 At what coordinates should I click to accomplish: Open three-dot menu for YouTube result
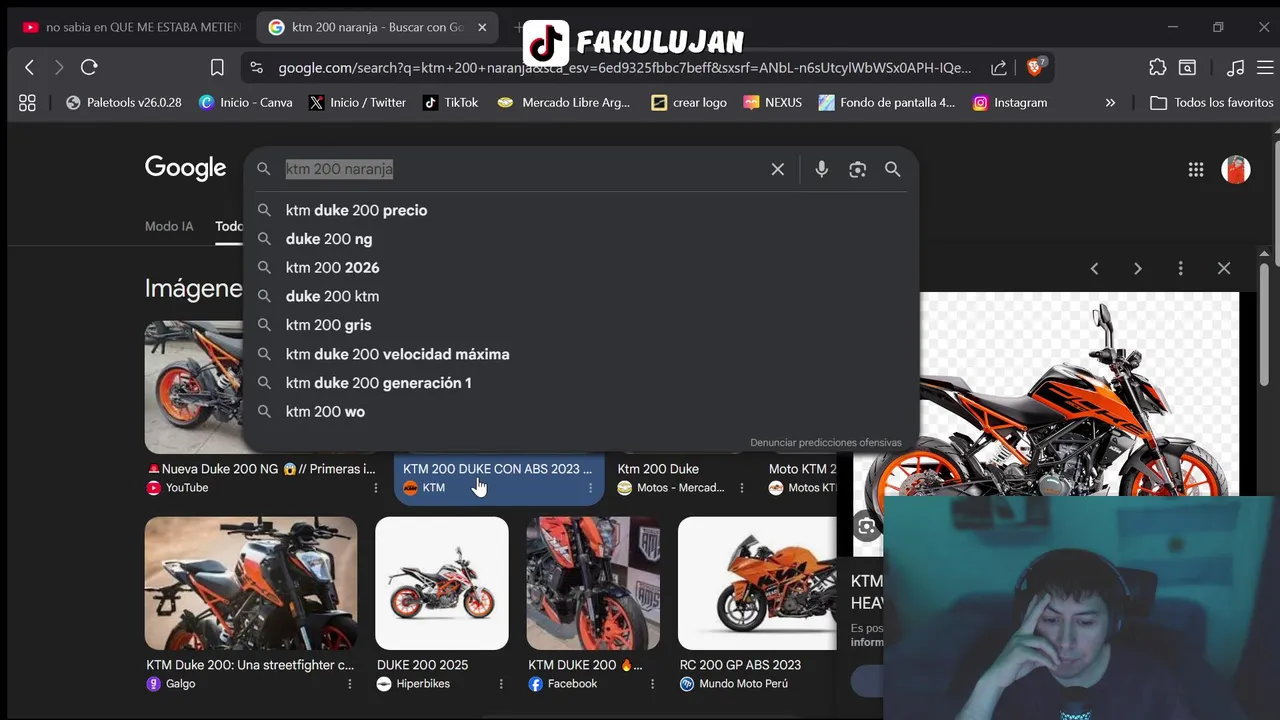pos(376,488)
